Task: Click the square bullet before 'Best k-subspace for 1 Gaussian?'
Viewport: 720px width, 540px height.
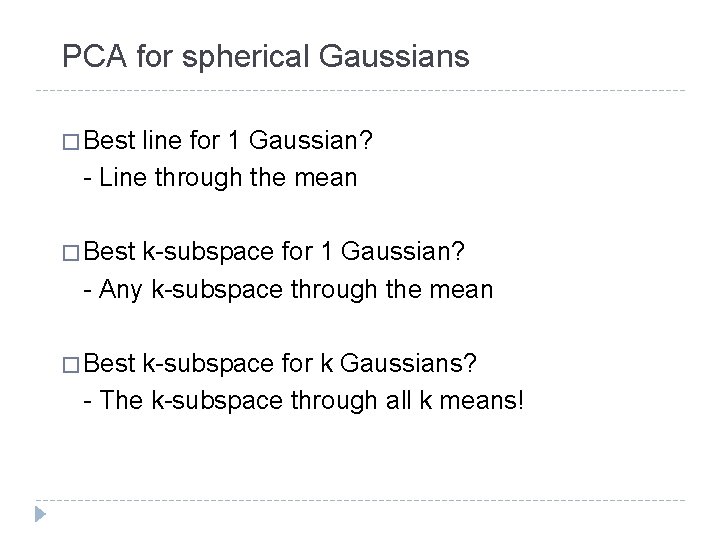Action: point(71,253)
